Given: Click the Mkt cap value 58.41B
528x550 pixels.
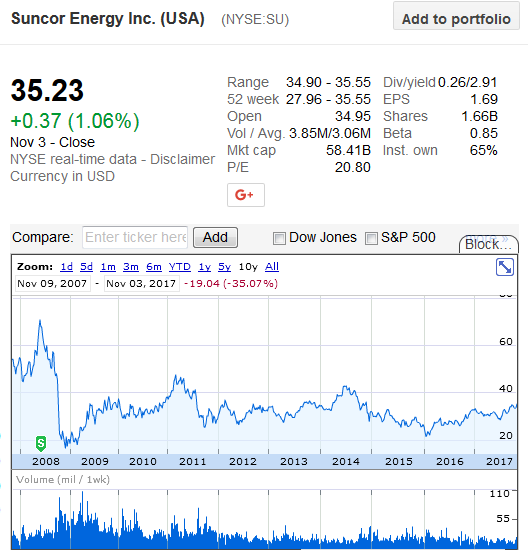Looking at the screenshot, I should point(348,150).
